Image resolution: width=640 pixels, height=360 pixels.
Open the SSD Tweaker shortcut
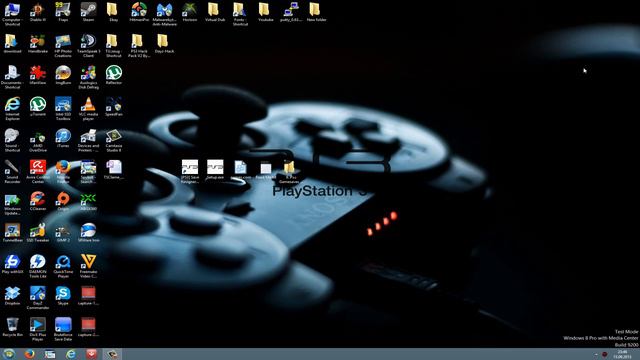point(38,233)
